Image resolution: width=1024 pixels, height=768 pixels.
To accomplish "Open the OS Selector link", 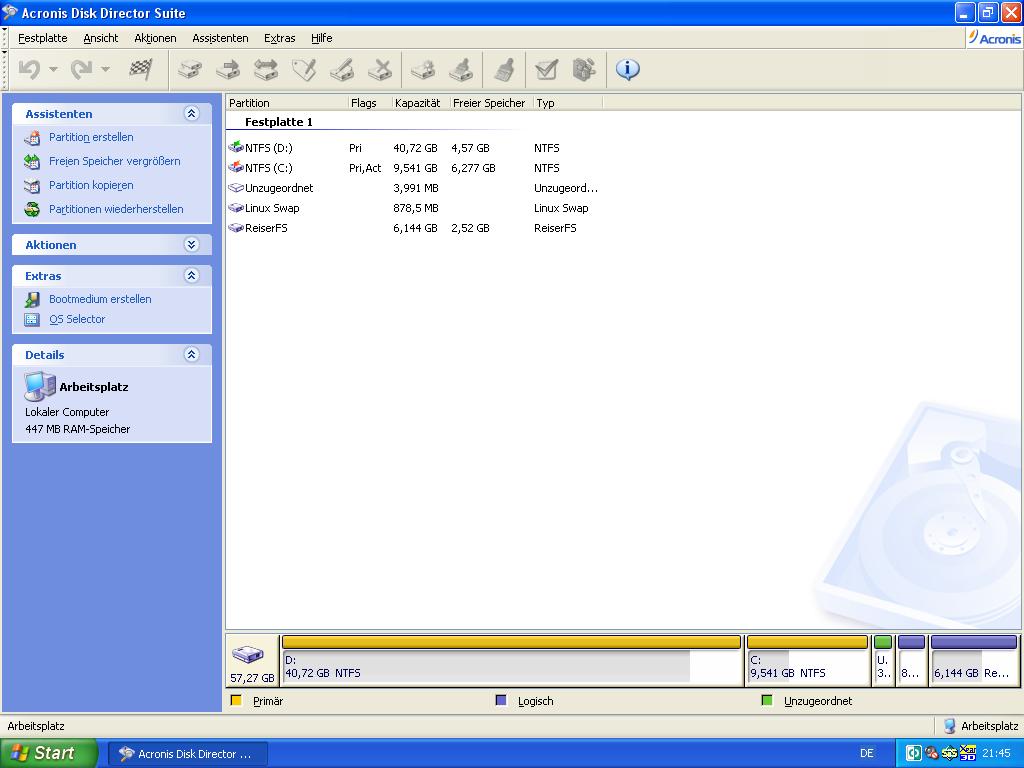I will pos(77,319).
